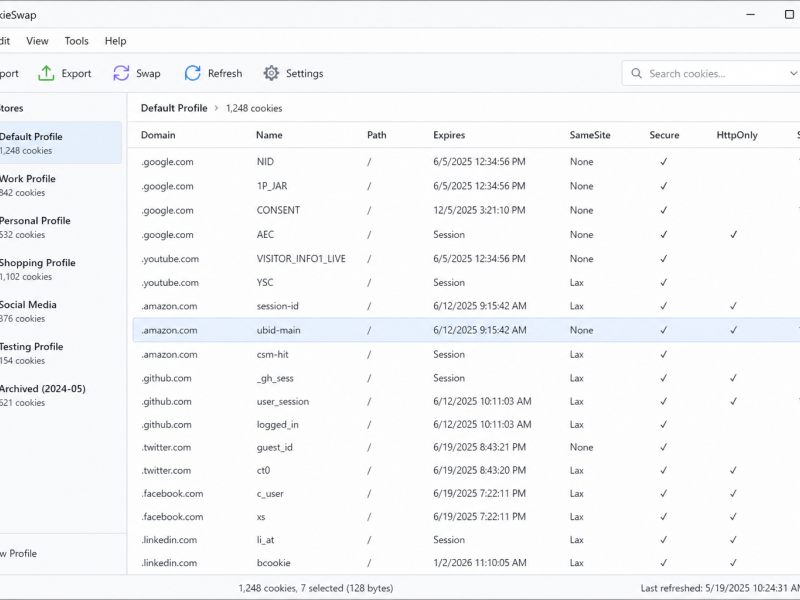This screenshot has height=600, width=800.
Task: Toggle Secure checkmark for guest_id cookie
Action: click(664, 447)
